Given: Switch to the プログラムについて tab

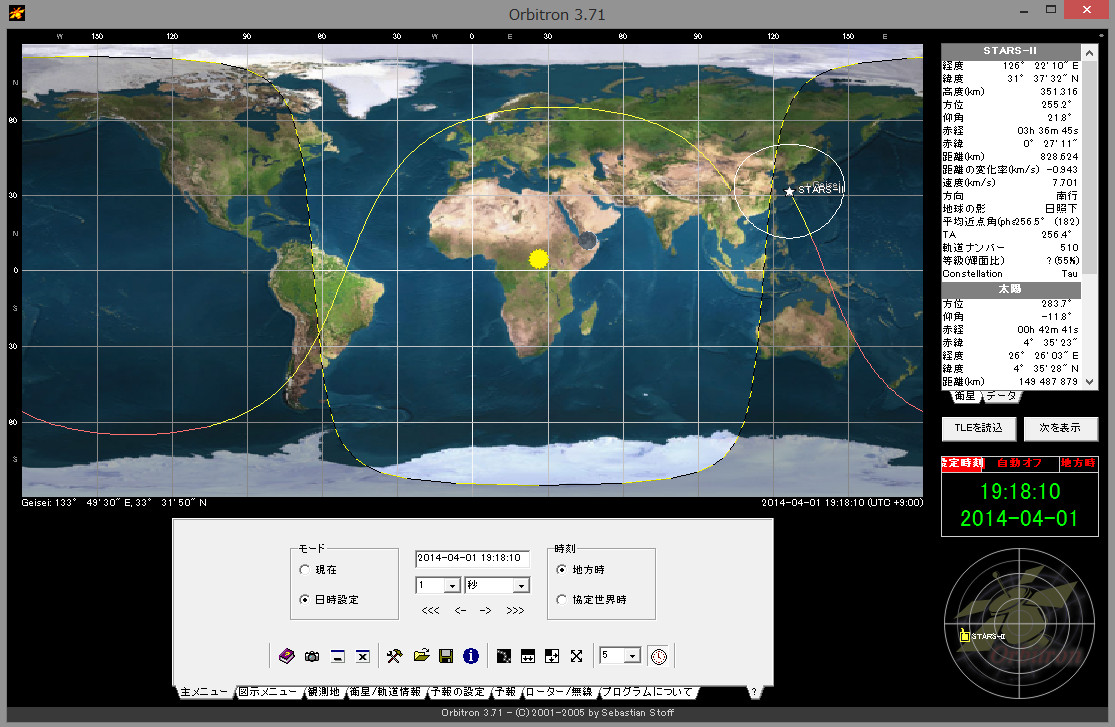Looking at the screenshot, I should pos(647,691).
